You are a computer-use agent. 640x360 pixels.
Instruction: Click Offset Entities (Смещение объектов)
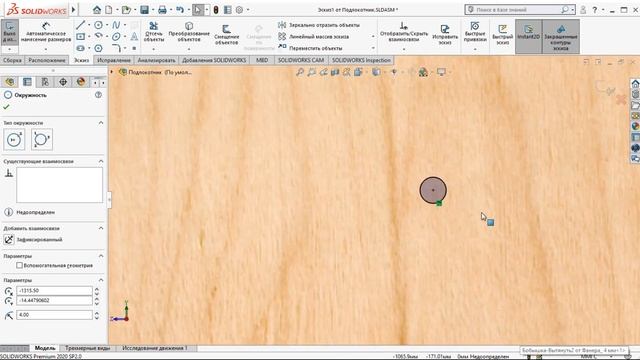pos(226,34)
